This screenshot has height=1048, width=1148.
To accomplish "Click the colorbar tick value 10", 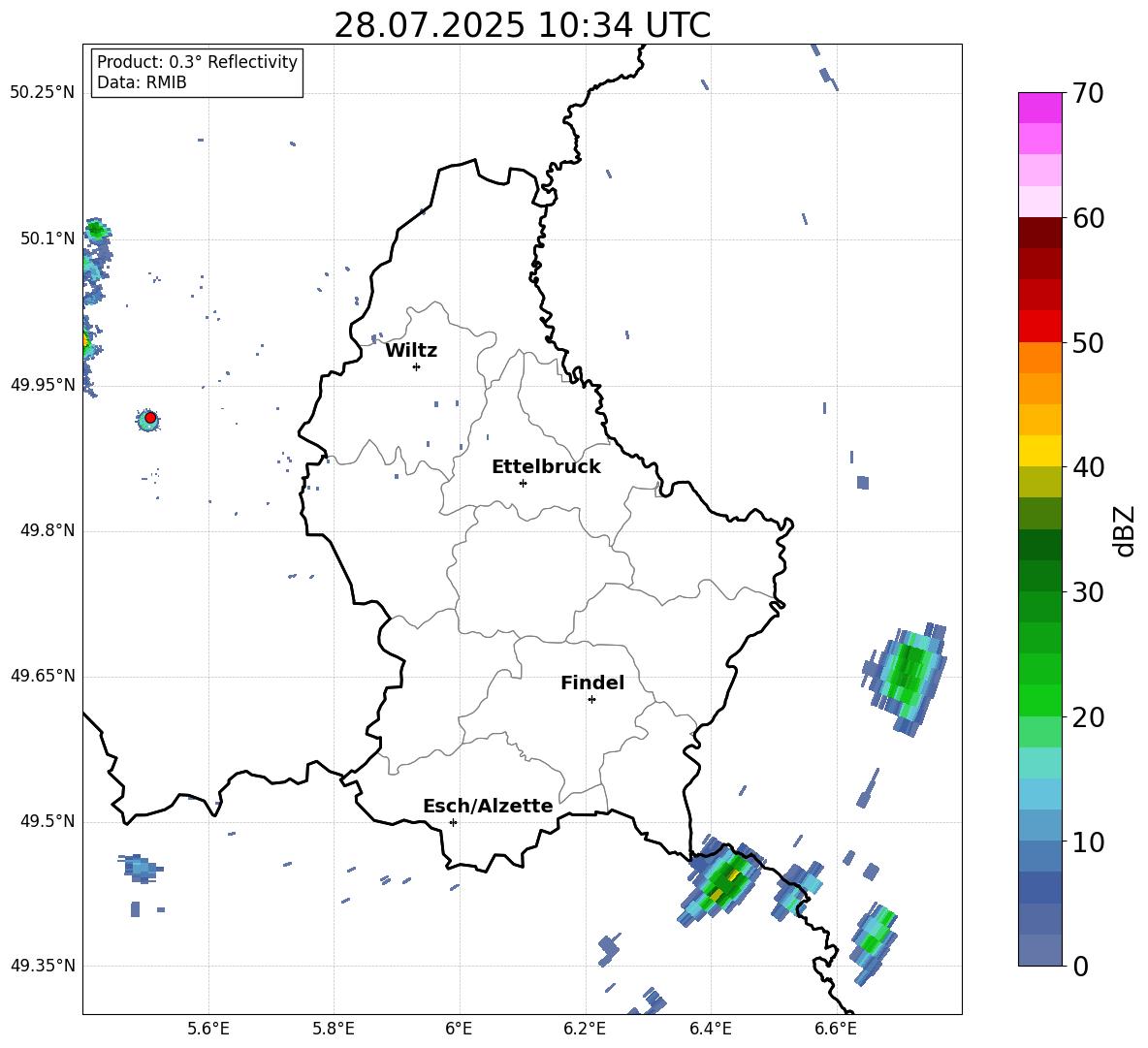I will pos(1088,842).
